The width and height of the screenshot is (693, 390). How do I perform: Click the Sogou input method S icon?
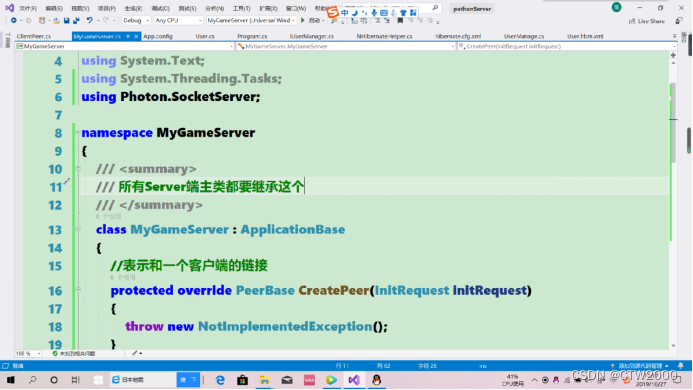pyautogui.click(x=332, y=12)
